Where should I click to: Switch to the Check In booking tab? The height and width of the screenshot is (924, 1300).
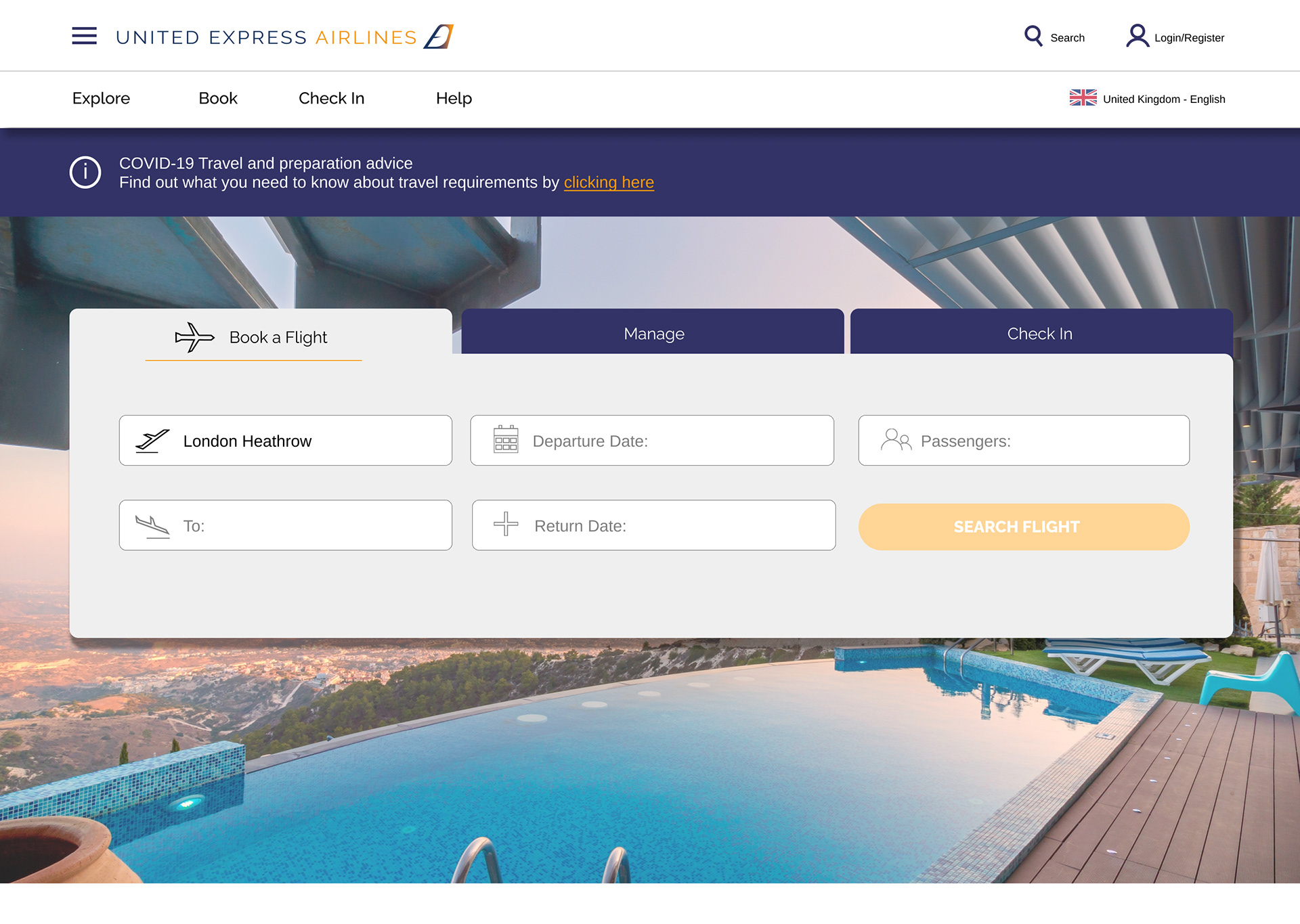pyautogui.click(x=1041, y=332)
